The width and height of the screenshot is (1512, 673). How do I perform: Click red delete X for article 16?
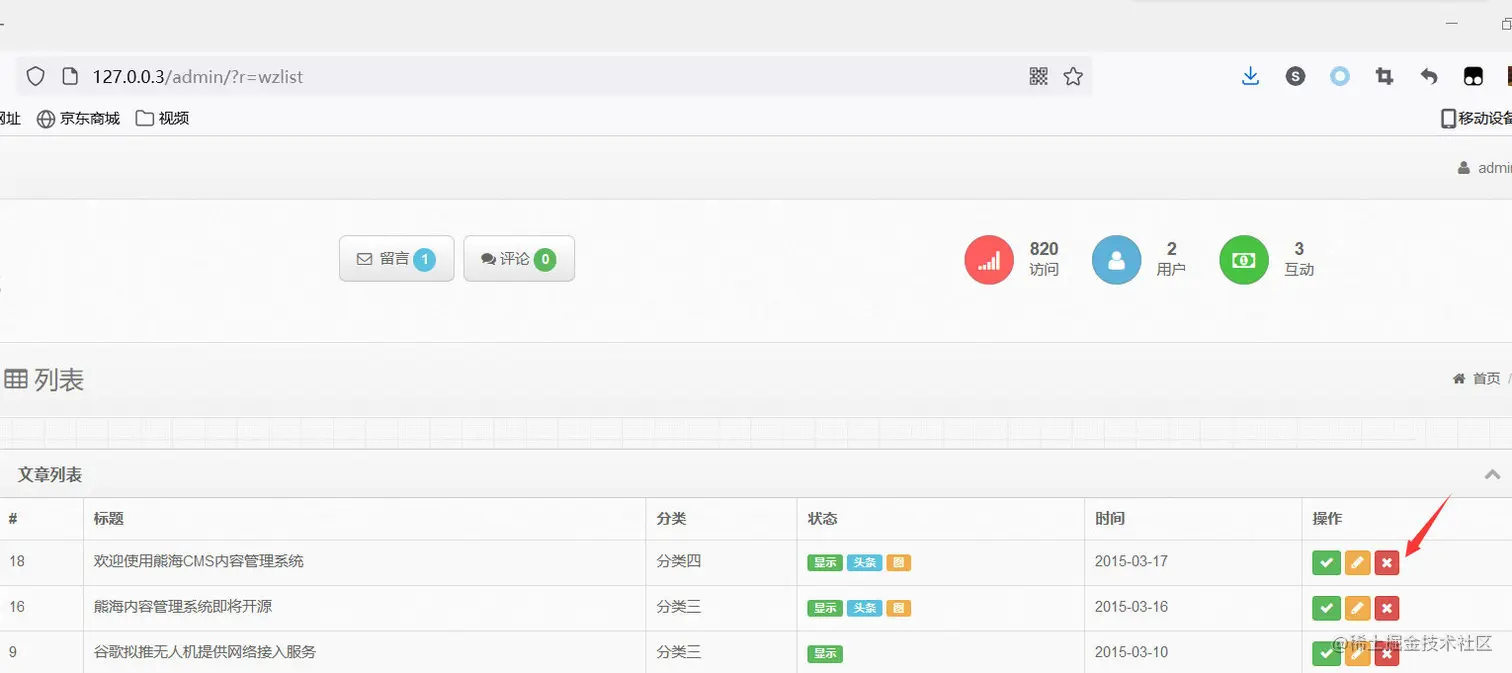(x=1387, y=608)
